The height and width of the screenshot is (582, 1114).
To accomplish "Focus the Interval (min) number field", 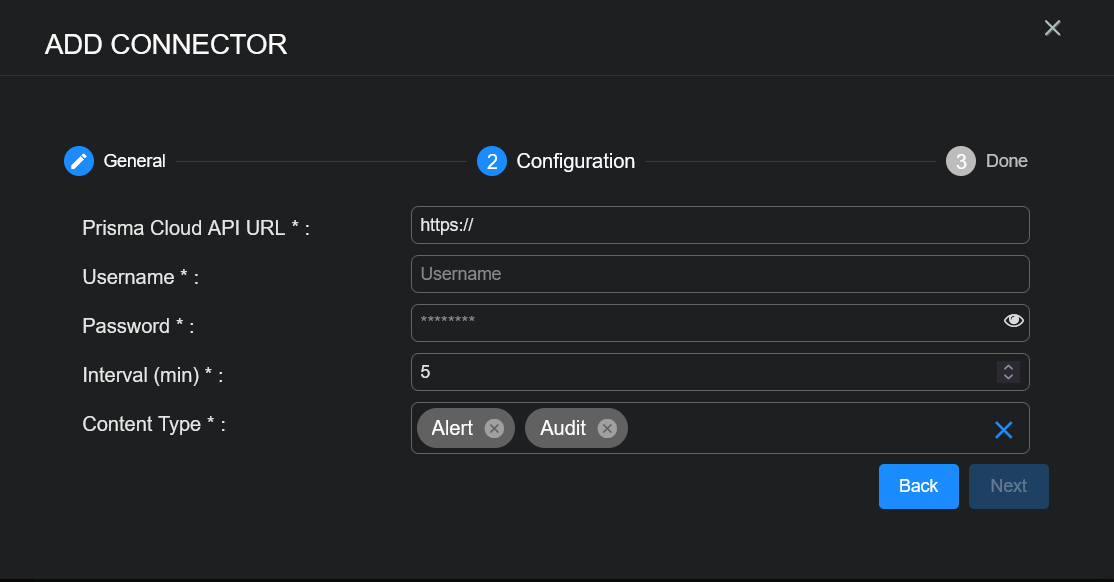I will pyautogui.click(x=700, y=372).
